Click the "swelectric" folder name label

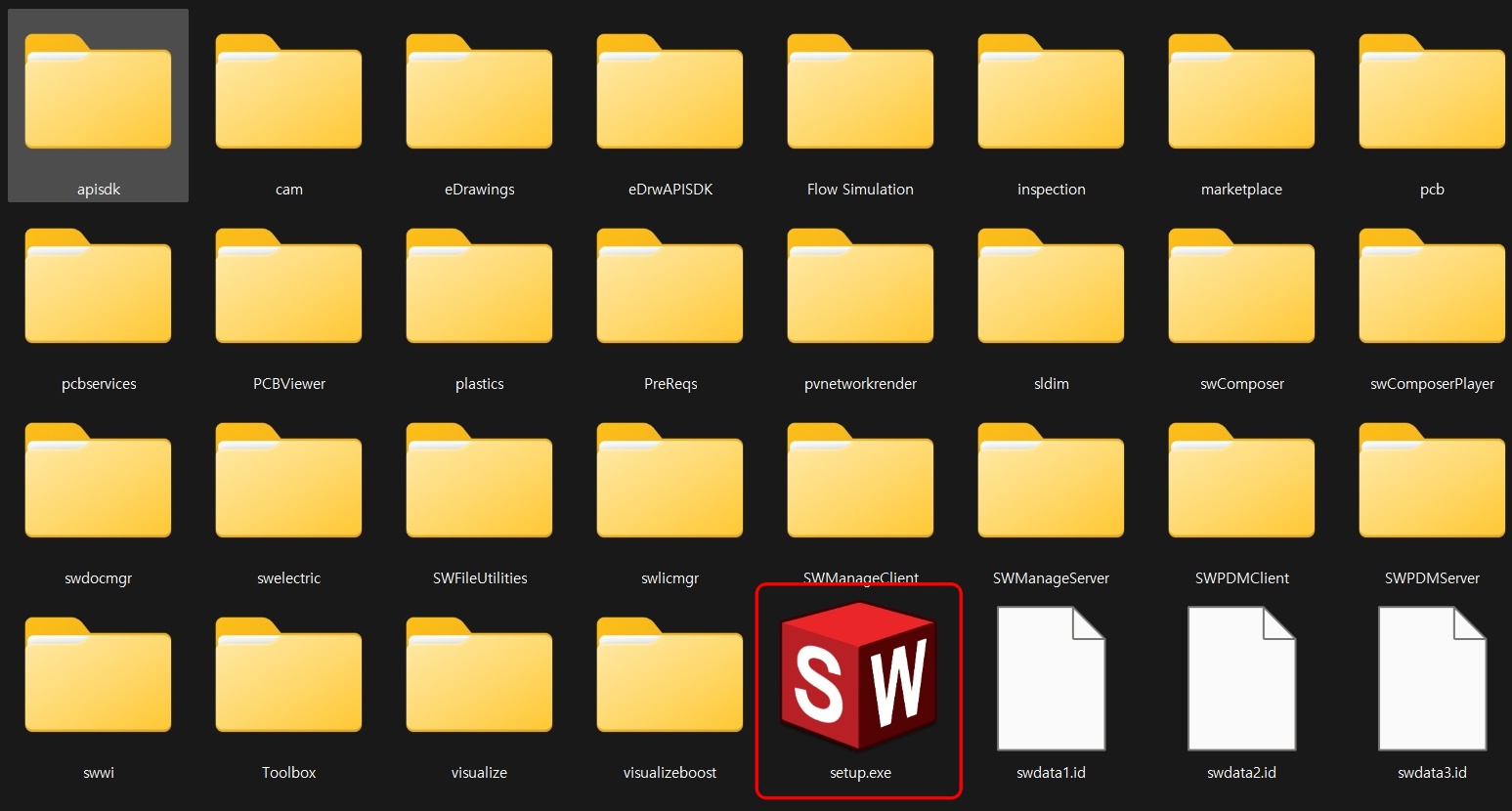coord(288,578)
